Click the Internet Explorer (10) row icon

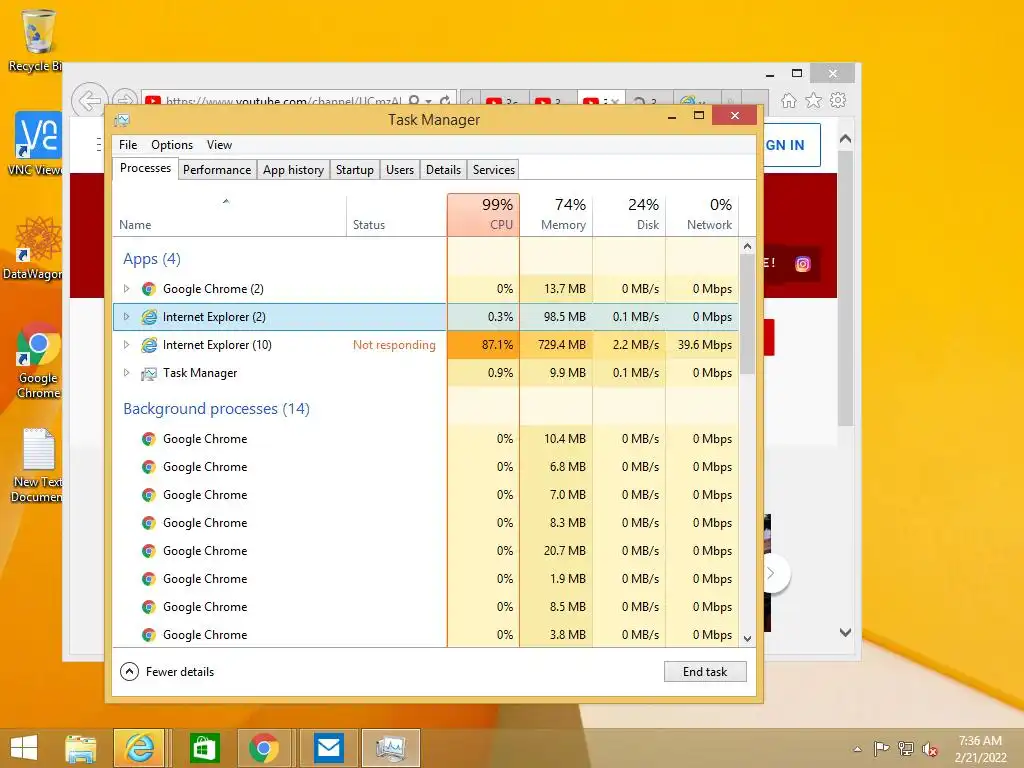[149, 345]
